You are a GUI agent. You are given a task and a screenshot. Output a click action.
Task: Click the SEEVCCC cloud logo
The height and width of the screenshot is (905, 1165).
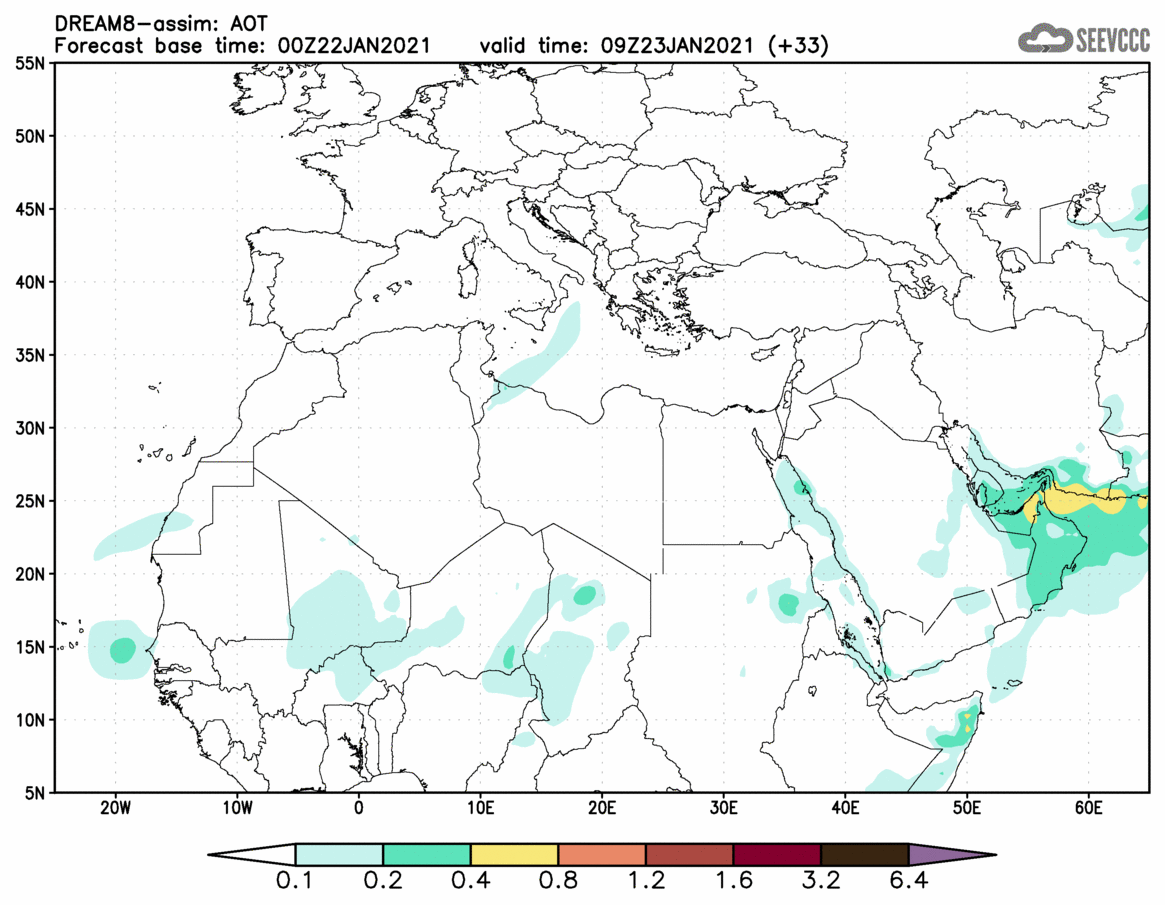click(x=1084, y=39)
